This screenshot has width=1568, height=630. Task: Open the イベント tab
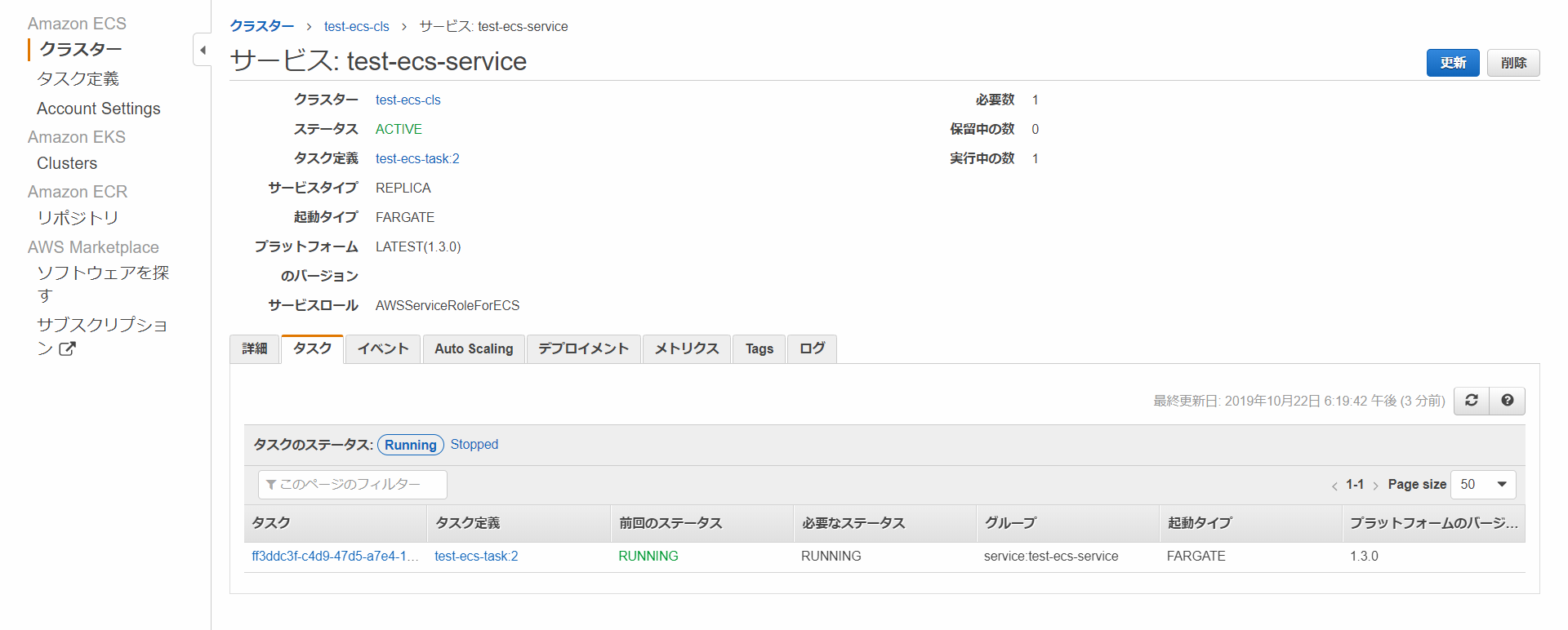tap(383, 349)
